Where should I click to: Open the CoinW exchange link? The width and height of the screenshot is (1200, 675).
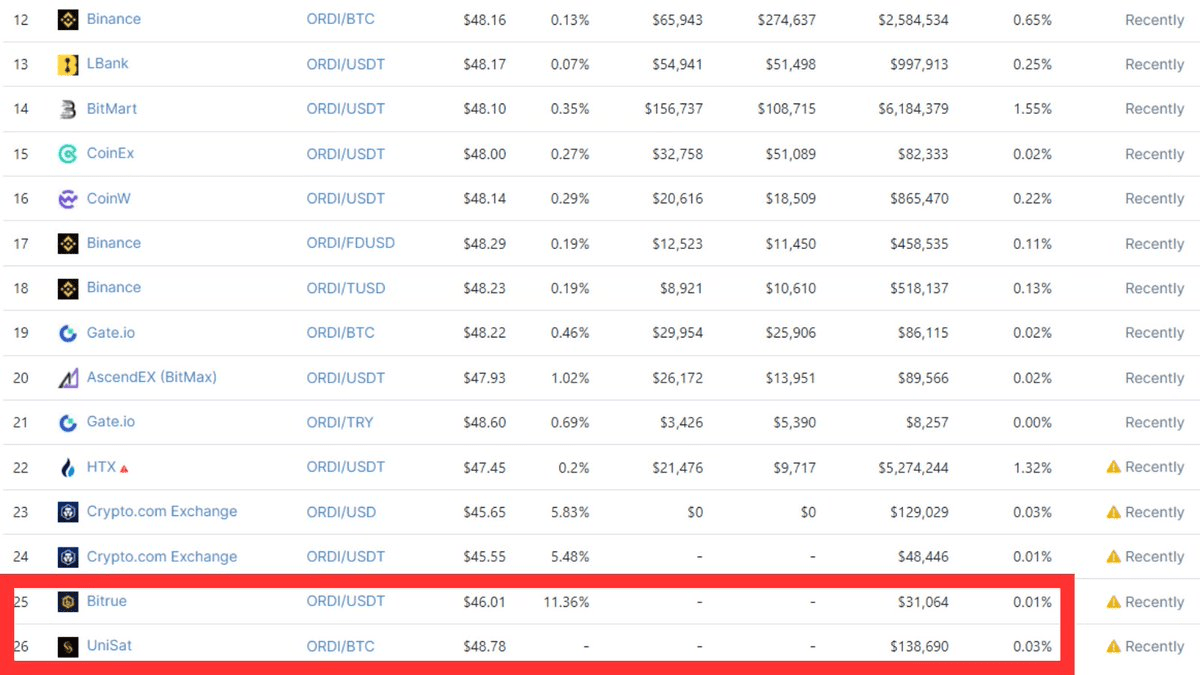(x=108, y=198)
